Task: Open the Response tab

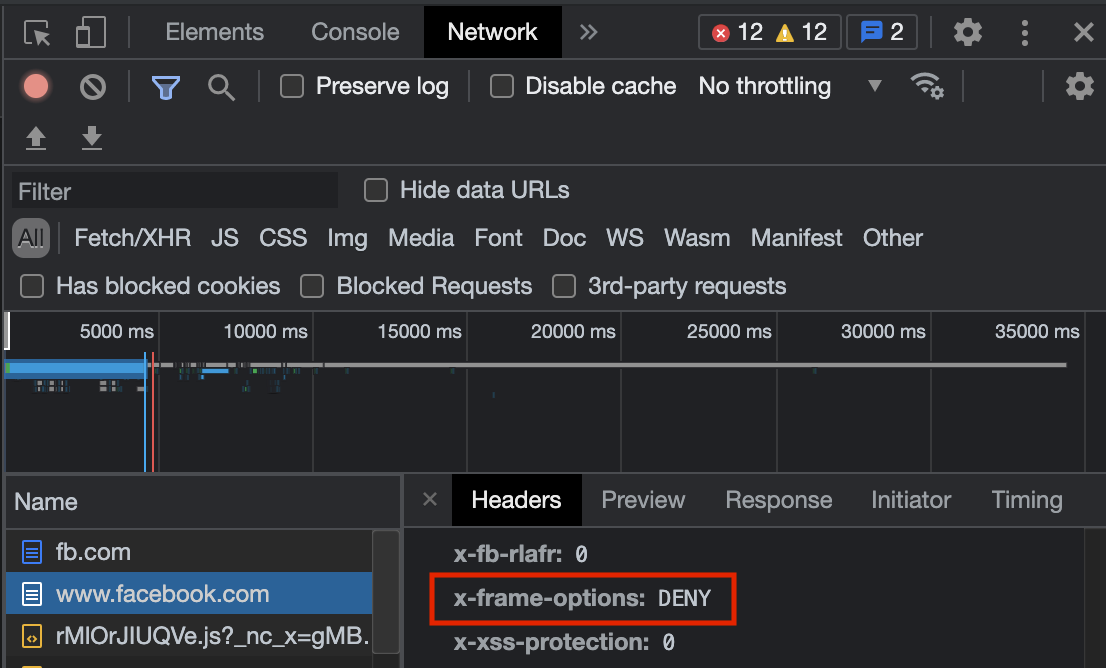Action: pyautogui.click(x=779, y=499)
